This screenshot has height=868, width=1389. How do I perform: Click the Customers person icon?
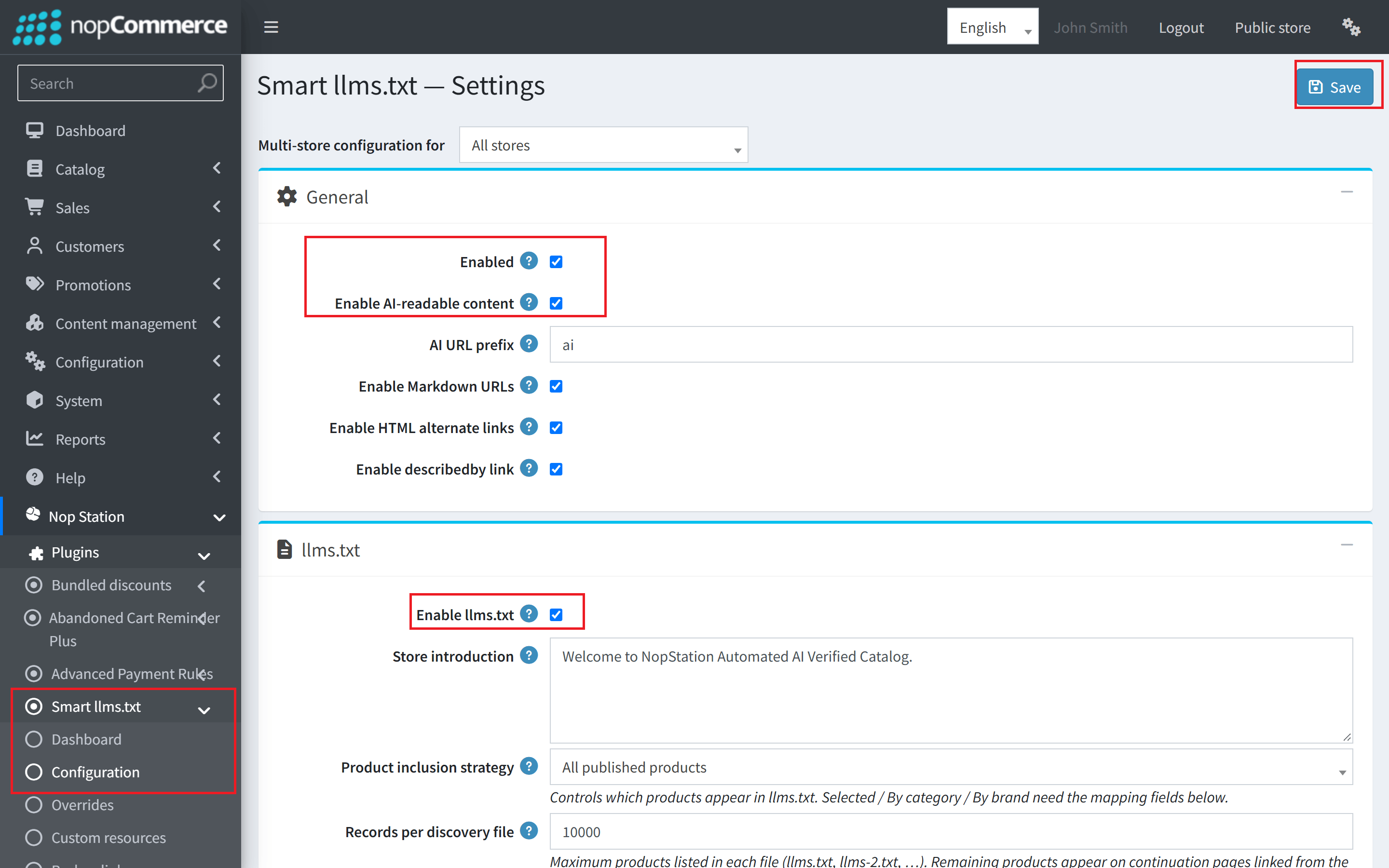(x=34, y=246)
